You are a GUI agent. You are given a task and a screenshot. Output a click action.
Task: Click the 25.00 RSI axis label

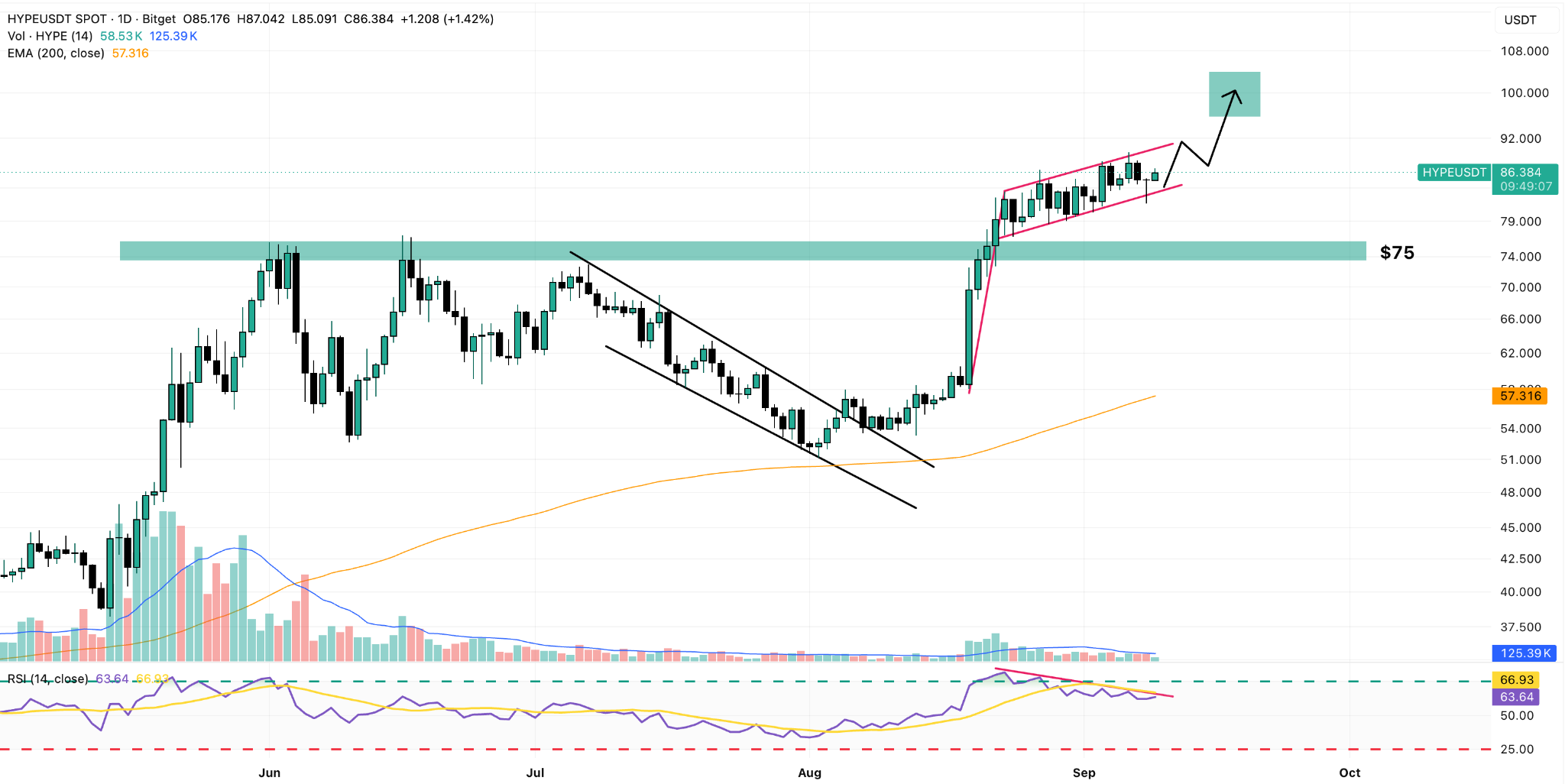tap(1517, 750)
